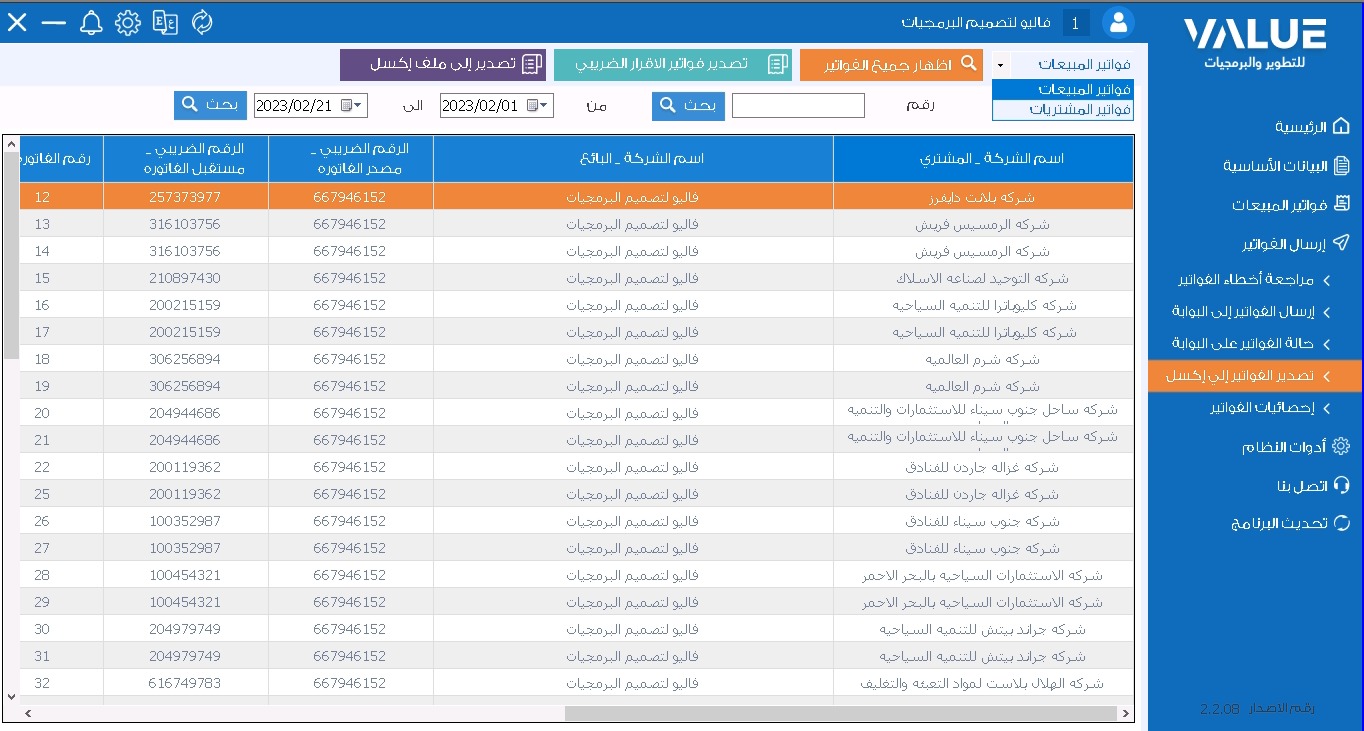The width and height of the screenshot is (1364, 731).
Task: Open the invoice type dropdown arrow
Action: point(1001,65)
